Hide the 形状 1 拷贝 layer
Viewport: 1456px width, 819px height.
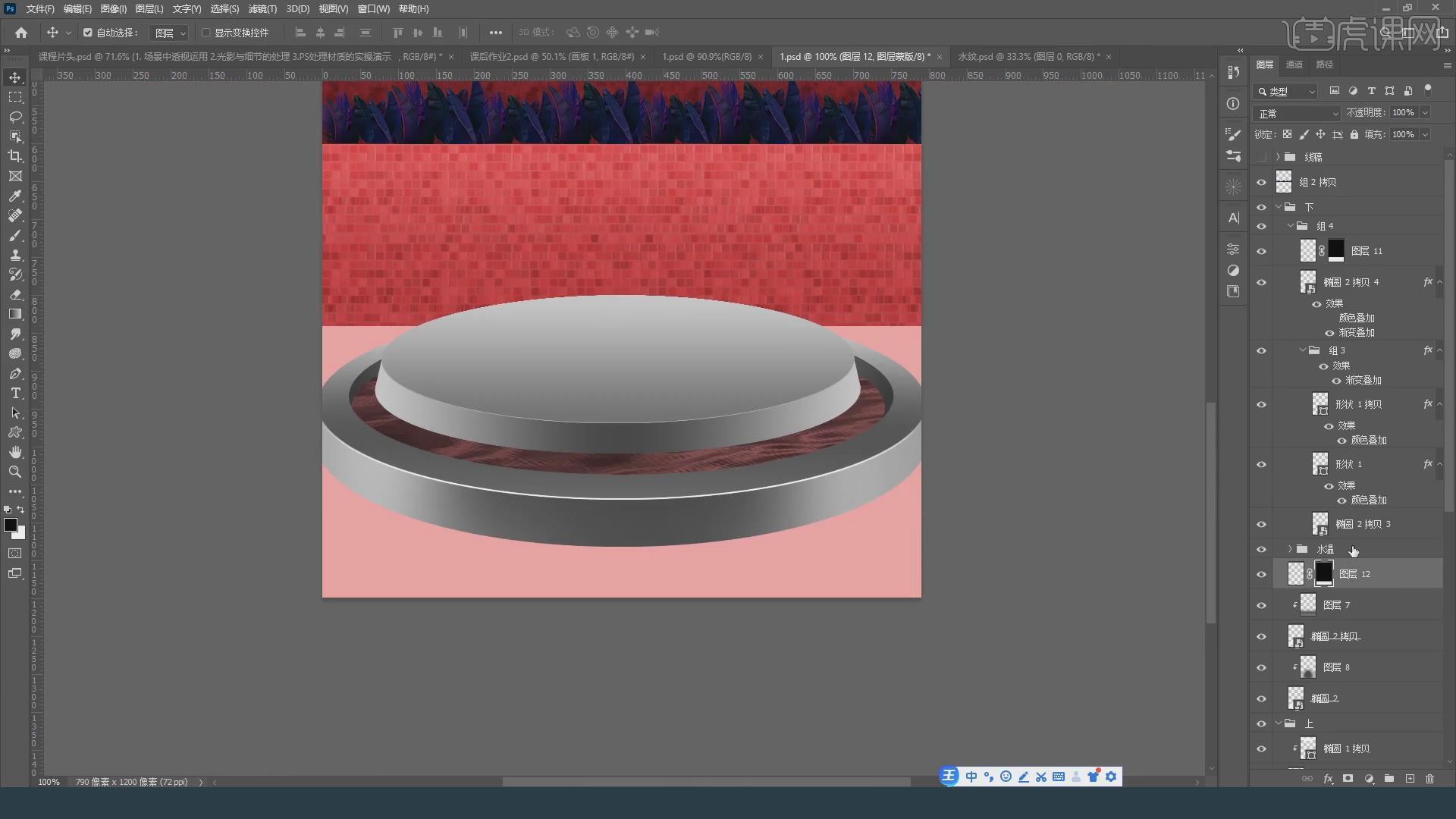pyautogui.click(x=1262, y=405)
